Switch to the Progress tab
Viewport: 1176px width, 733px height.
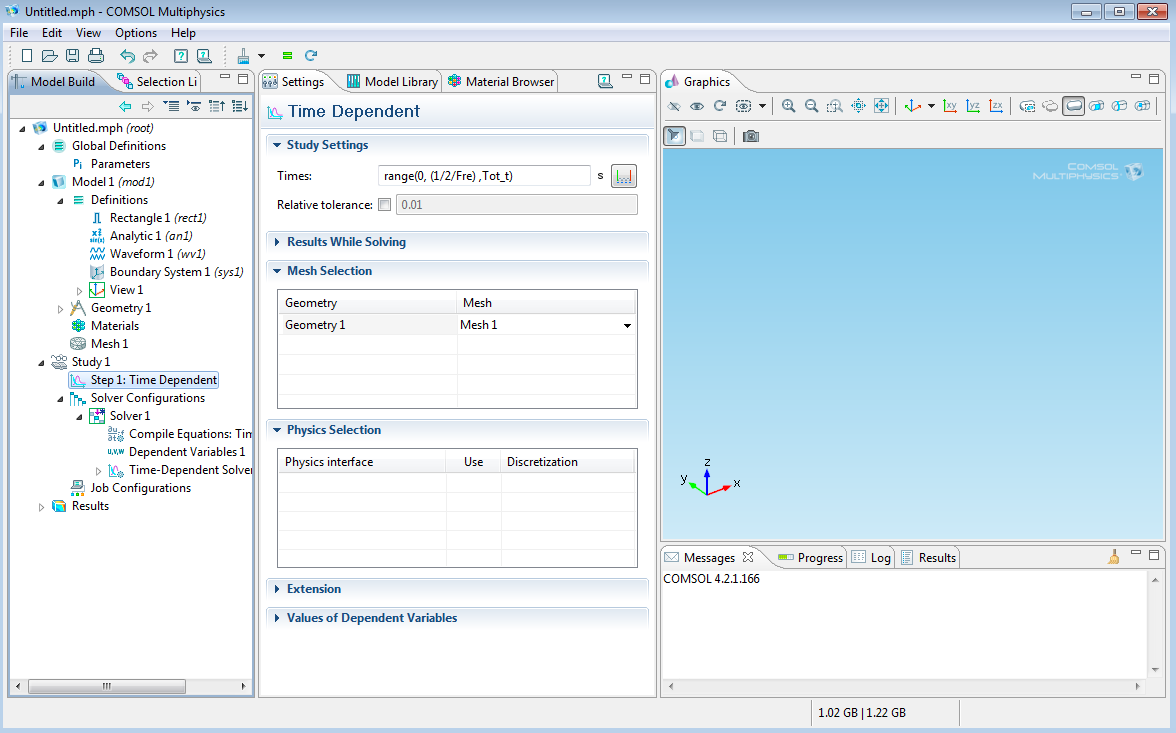click(x=811, y=557)
